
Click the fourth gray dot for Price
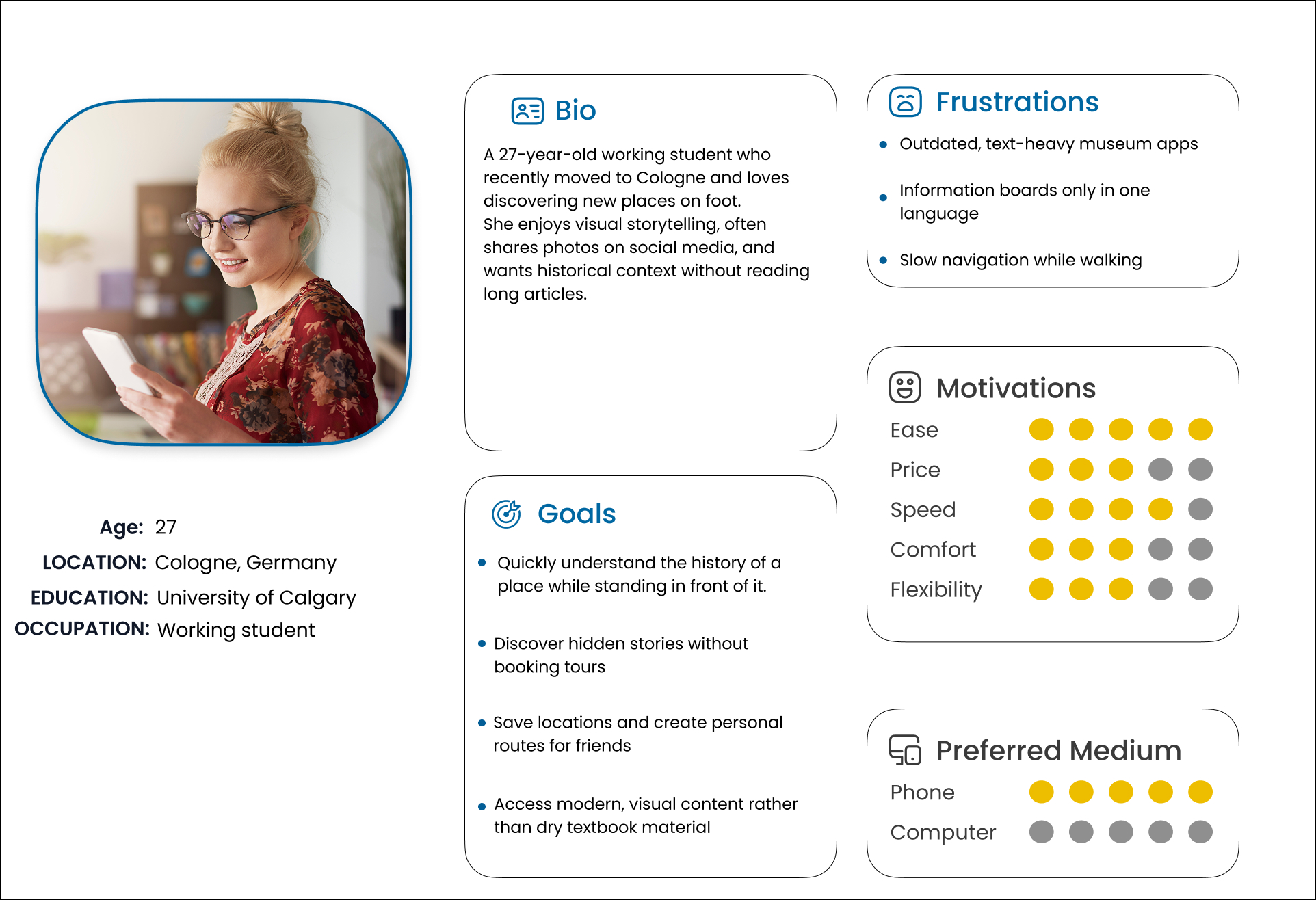(x=1161, y=470)
